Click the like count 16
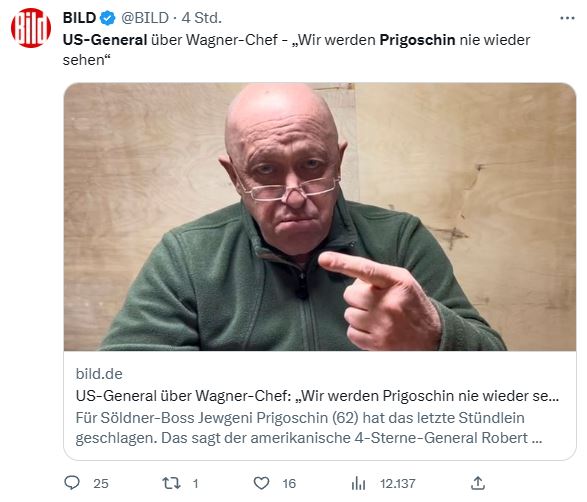The width and height of the screenshot is (587, 502). (x=289, y=483)
